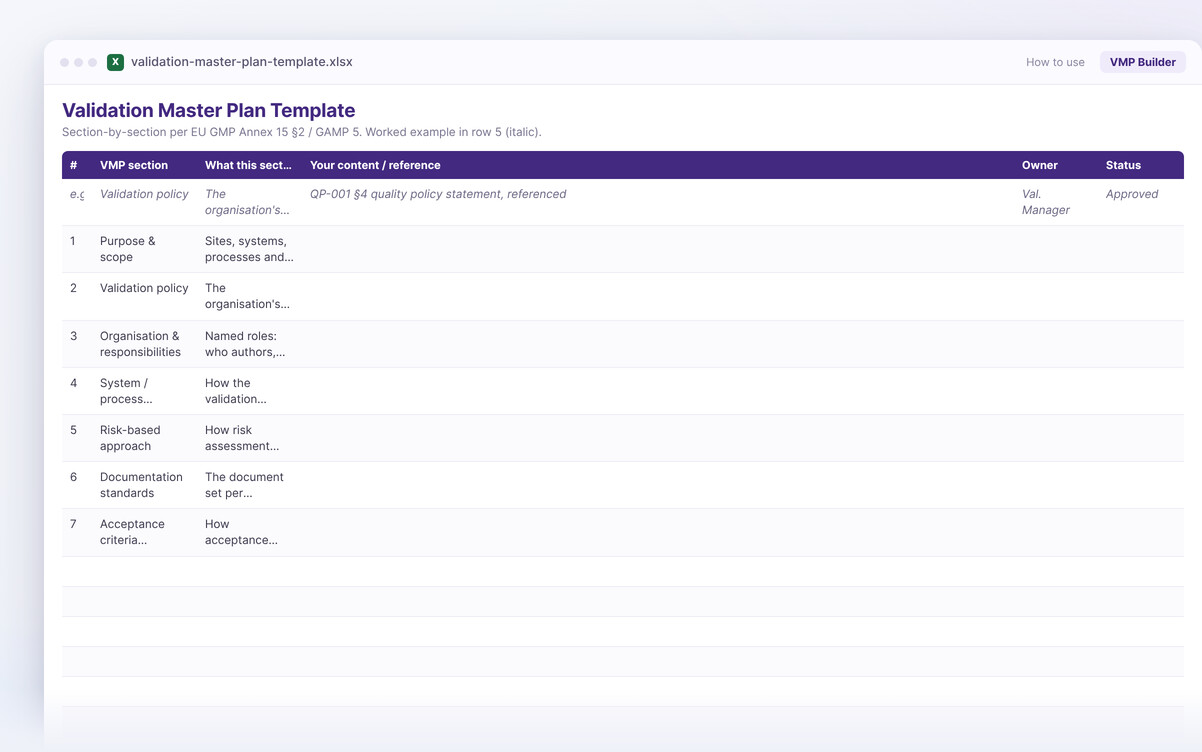This screenshot has width=1202, height=752.
Task: Click the What this section column header
Action: click(x=249, y=165)
